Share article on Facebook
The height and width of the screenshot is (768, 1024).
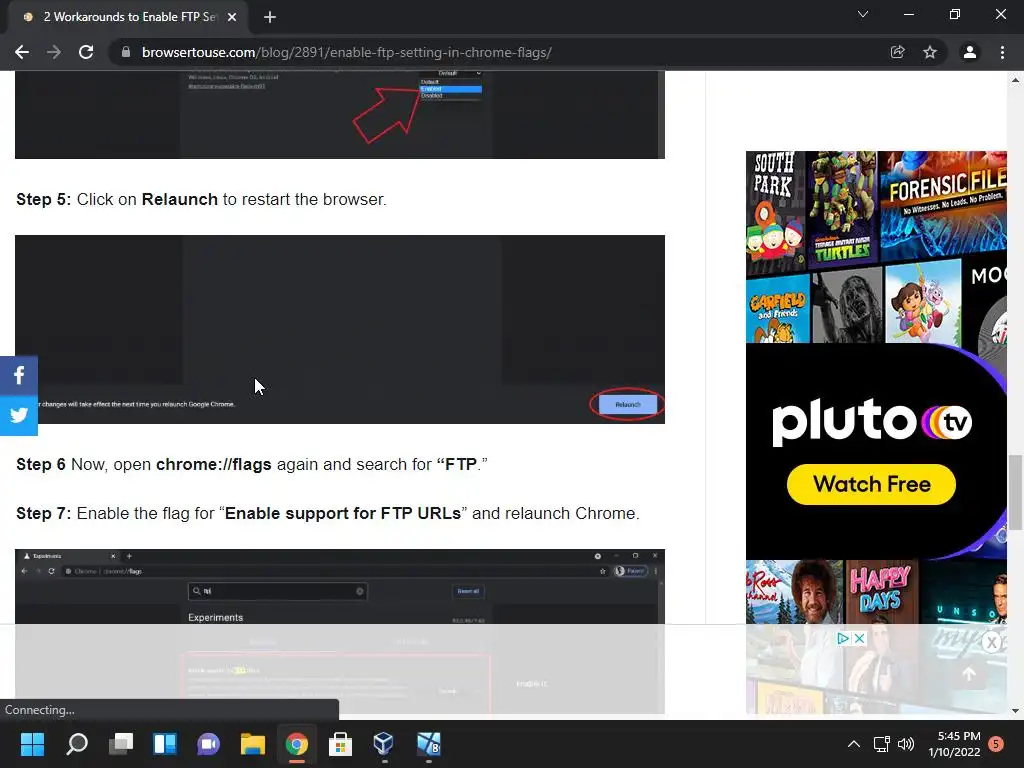click(x=19, y=376)
